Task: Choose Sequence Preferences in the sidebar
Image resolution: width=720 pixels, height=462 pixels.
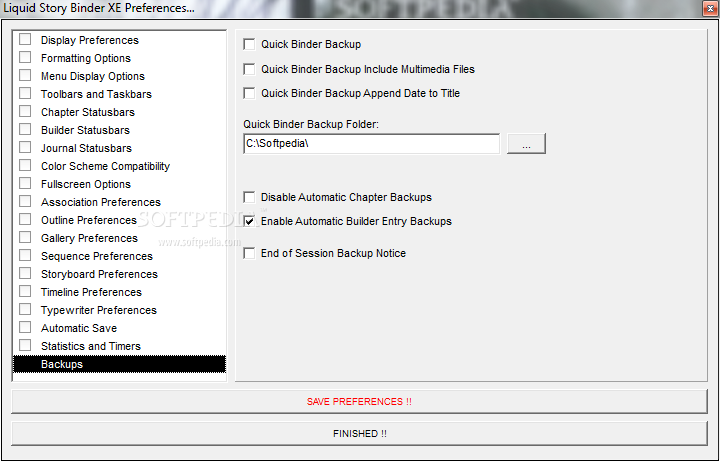Action: pyautogui.click(x=97, y=256)
